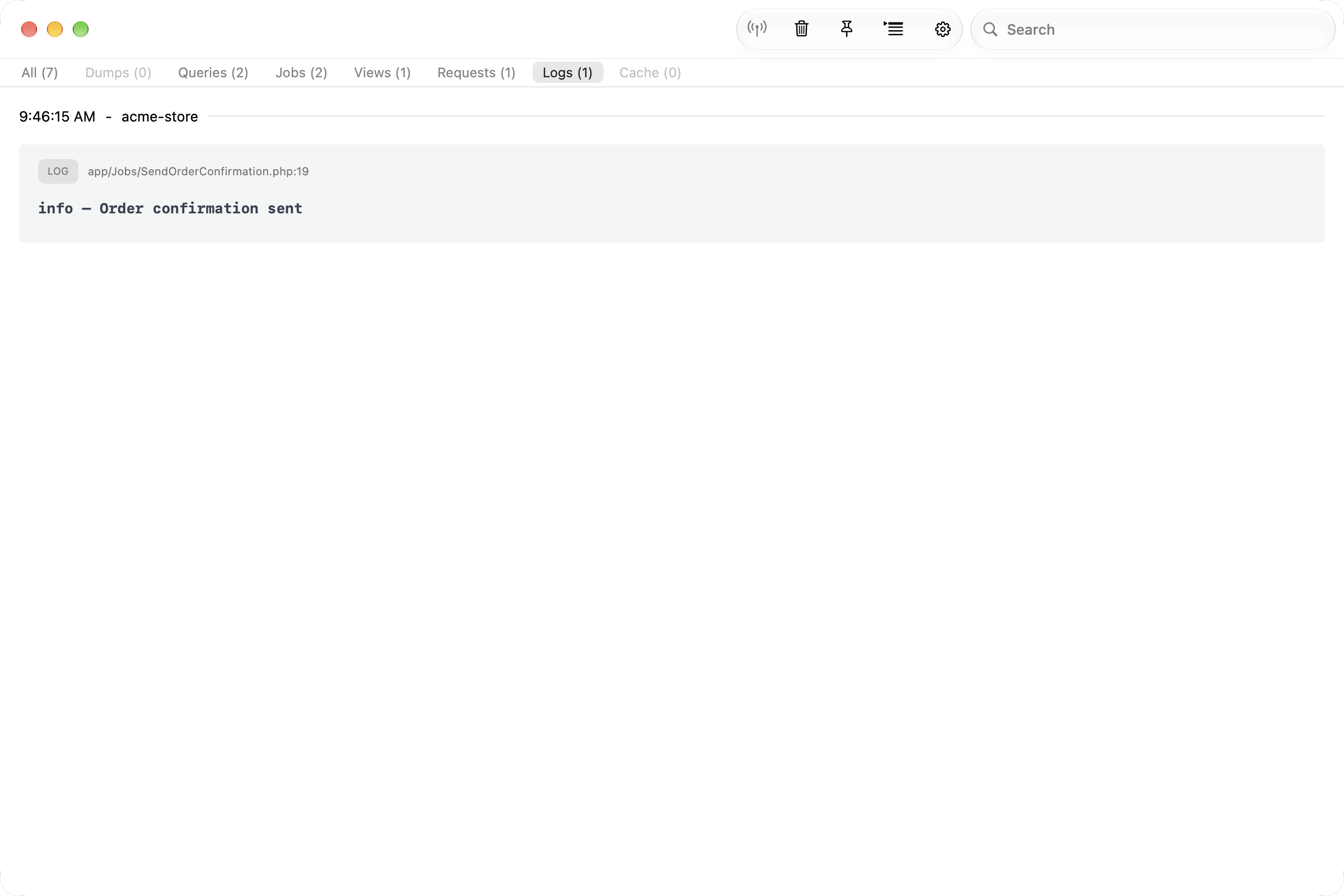Click the magnifier icon in search
1344x896 pixels.
click(x=990, y=29)
